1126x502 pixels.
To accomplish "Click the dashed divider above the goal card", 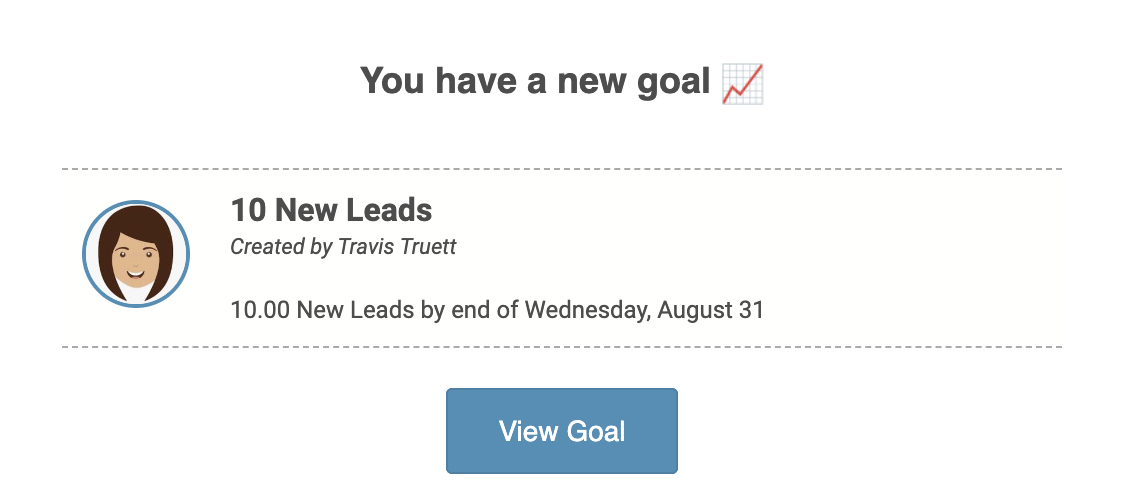I will (x=562, y=169).
